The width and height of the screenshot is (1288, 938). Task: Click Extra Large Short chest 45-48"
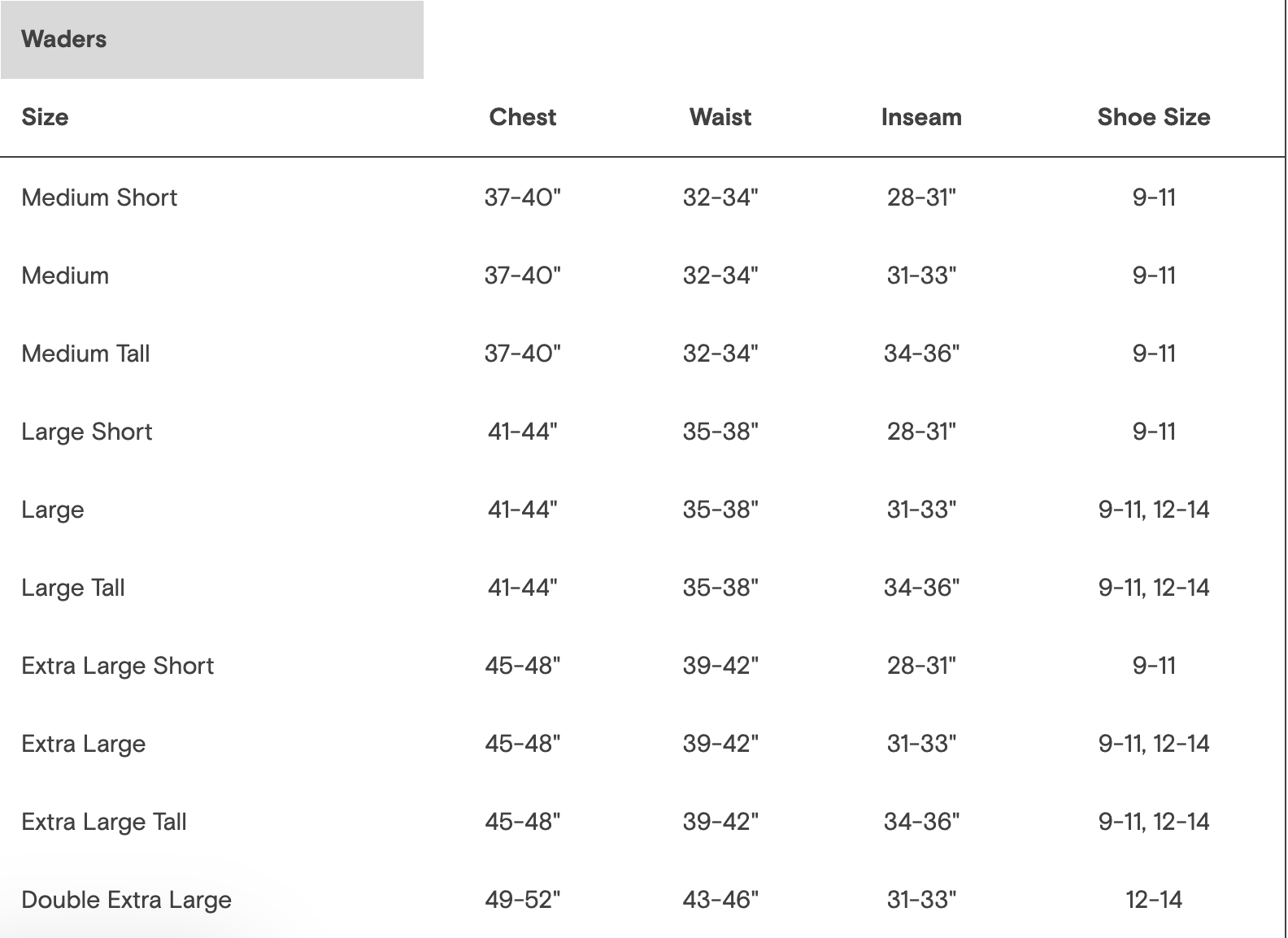(523, 666)
